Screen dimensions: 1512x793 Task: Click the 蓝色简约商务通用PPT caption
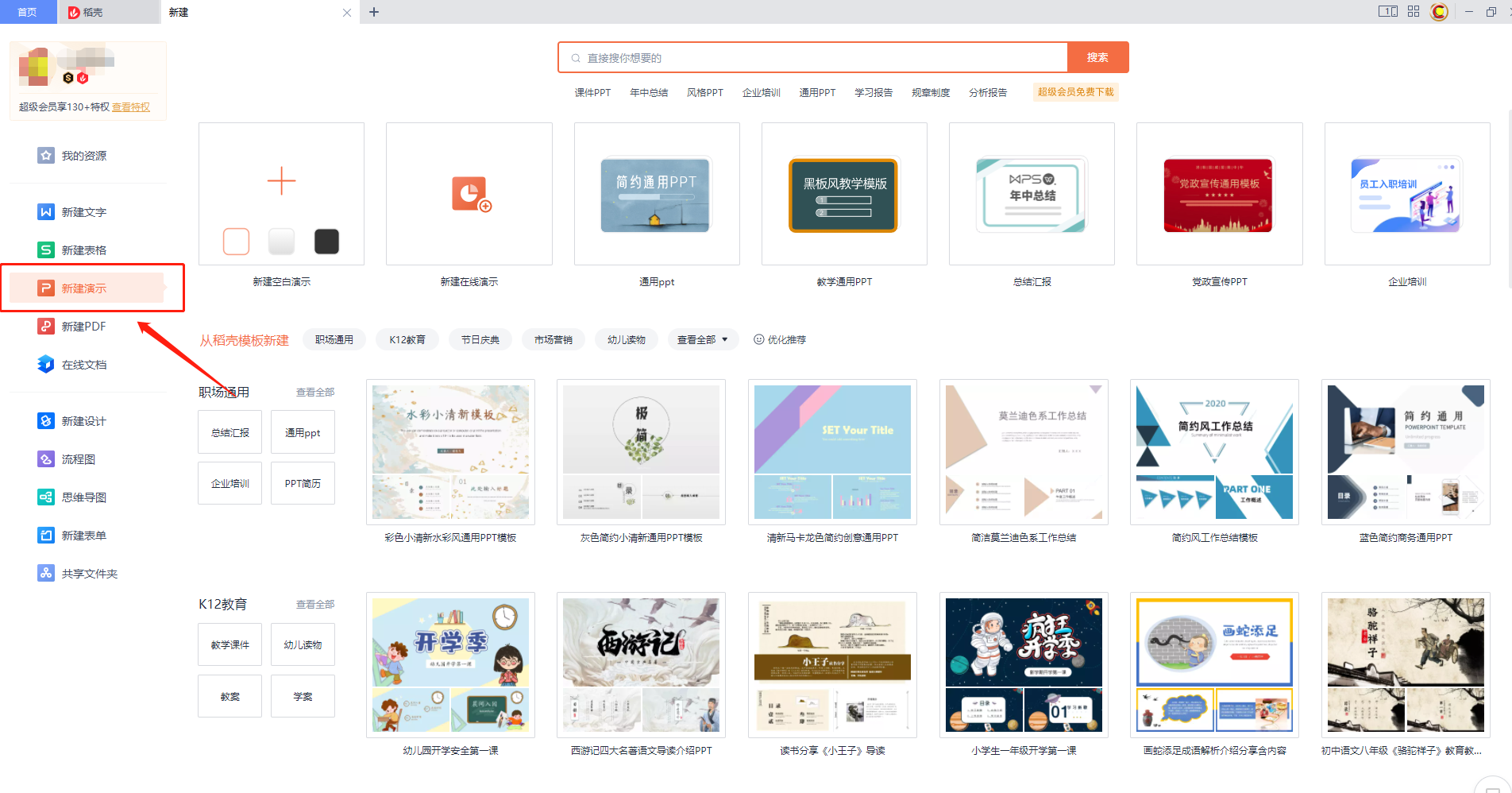coord(1406,538)
